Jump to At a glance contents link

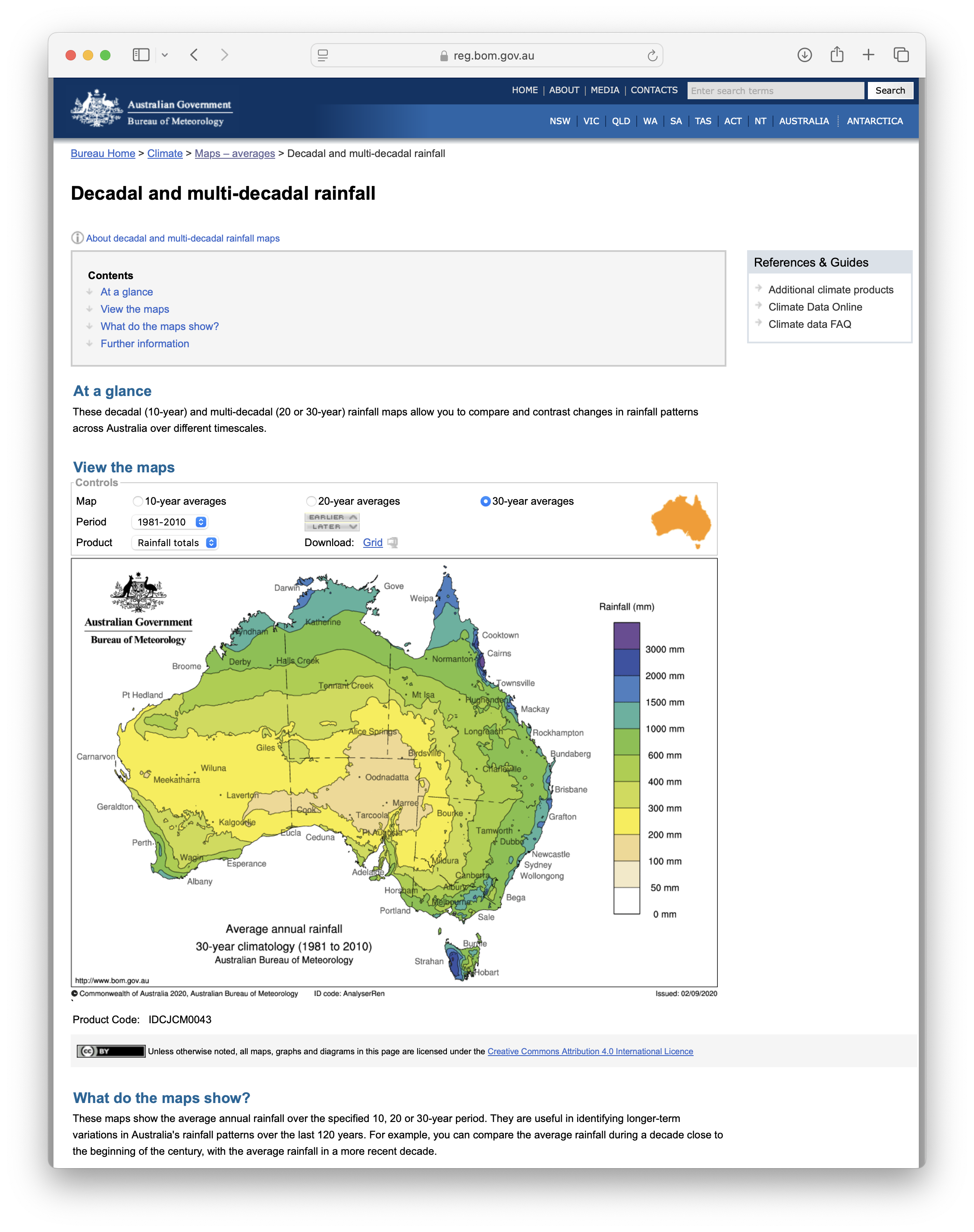click(126, 292)
